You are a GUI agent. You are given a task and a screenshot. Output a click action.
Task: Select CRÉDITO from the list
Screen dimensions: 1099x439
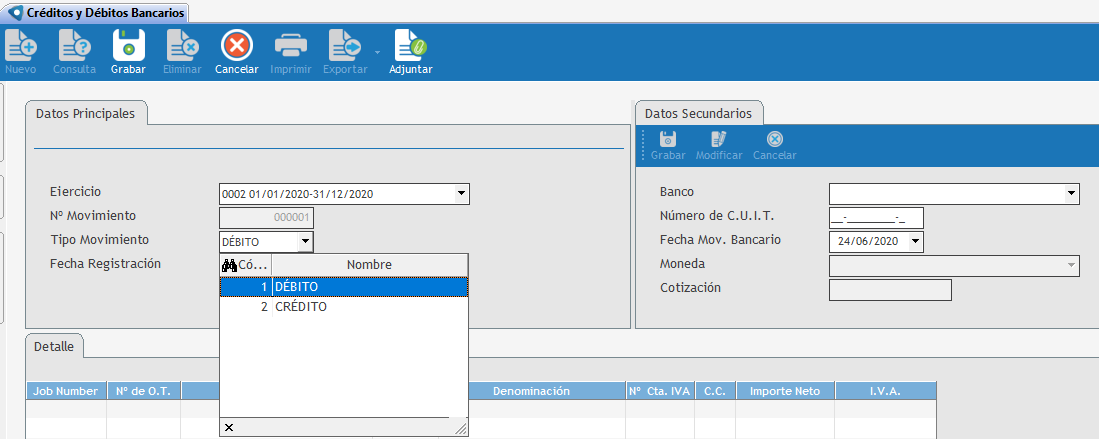pyautogui.click(x=300, y=307)
